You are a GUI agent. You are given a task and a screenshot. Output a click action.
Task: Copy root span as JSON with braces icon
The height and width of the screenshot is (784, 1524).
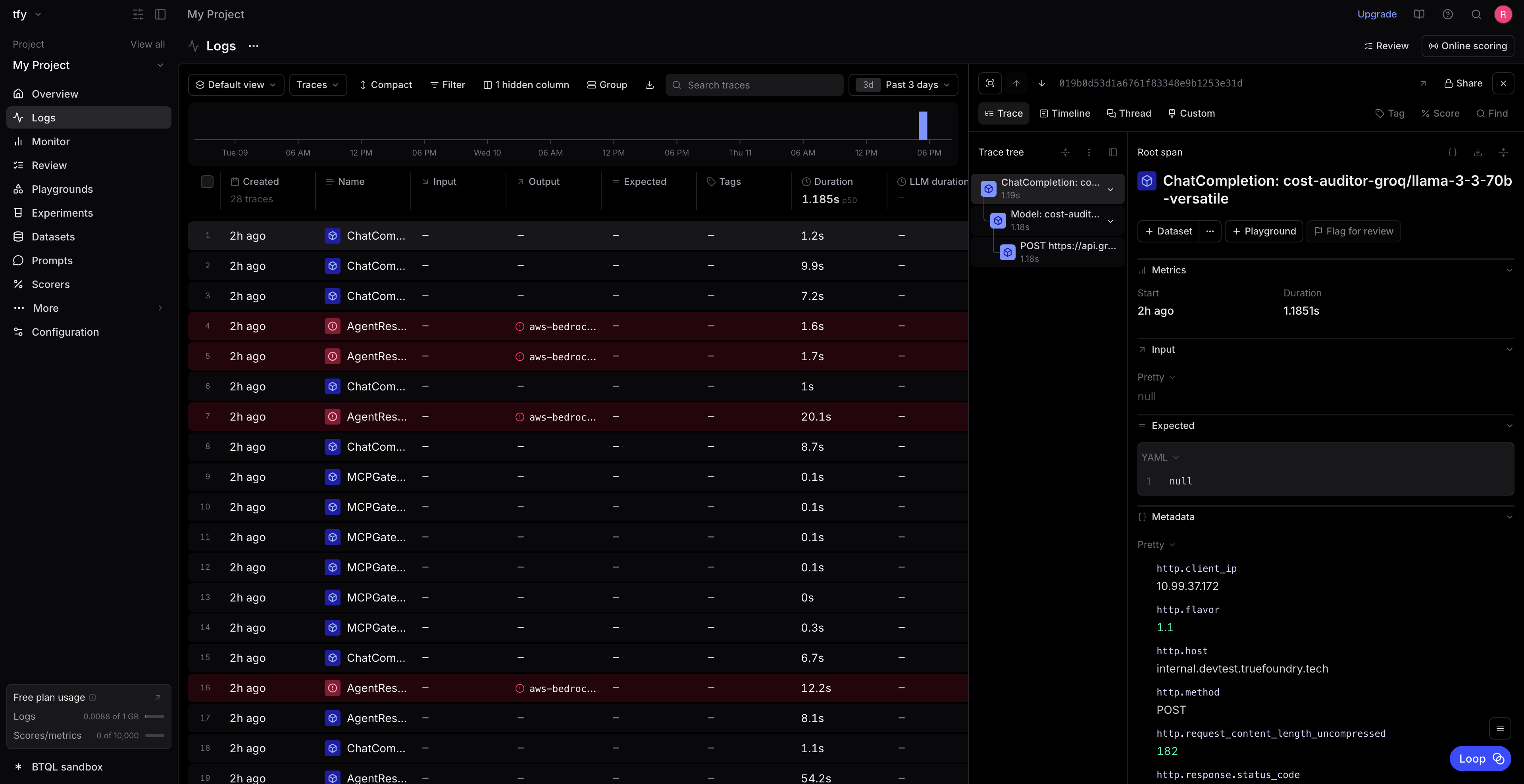coord(1452,152)
